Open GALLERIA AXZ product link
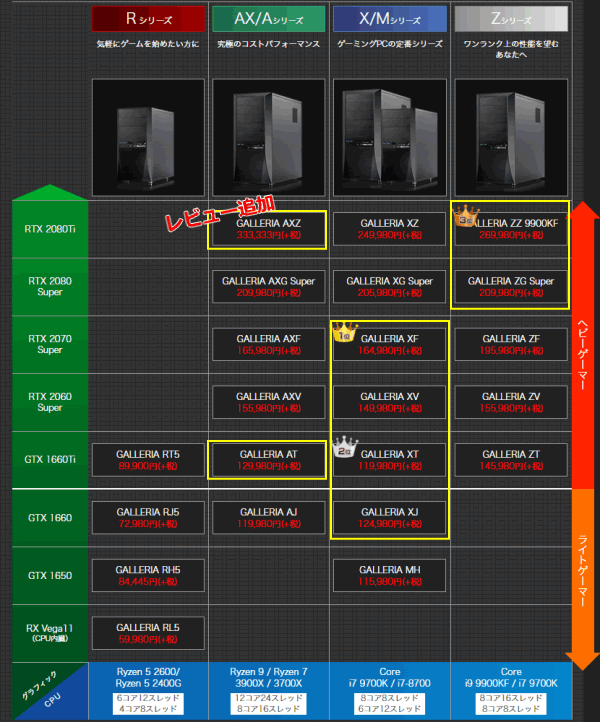This screenshot has height=722, width=600. coord(268,229)
